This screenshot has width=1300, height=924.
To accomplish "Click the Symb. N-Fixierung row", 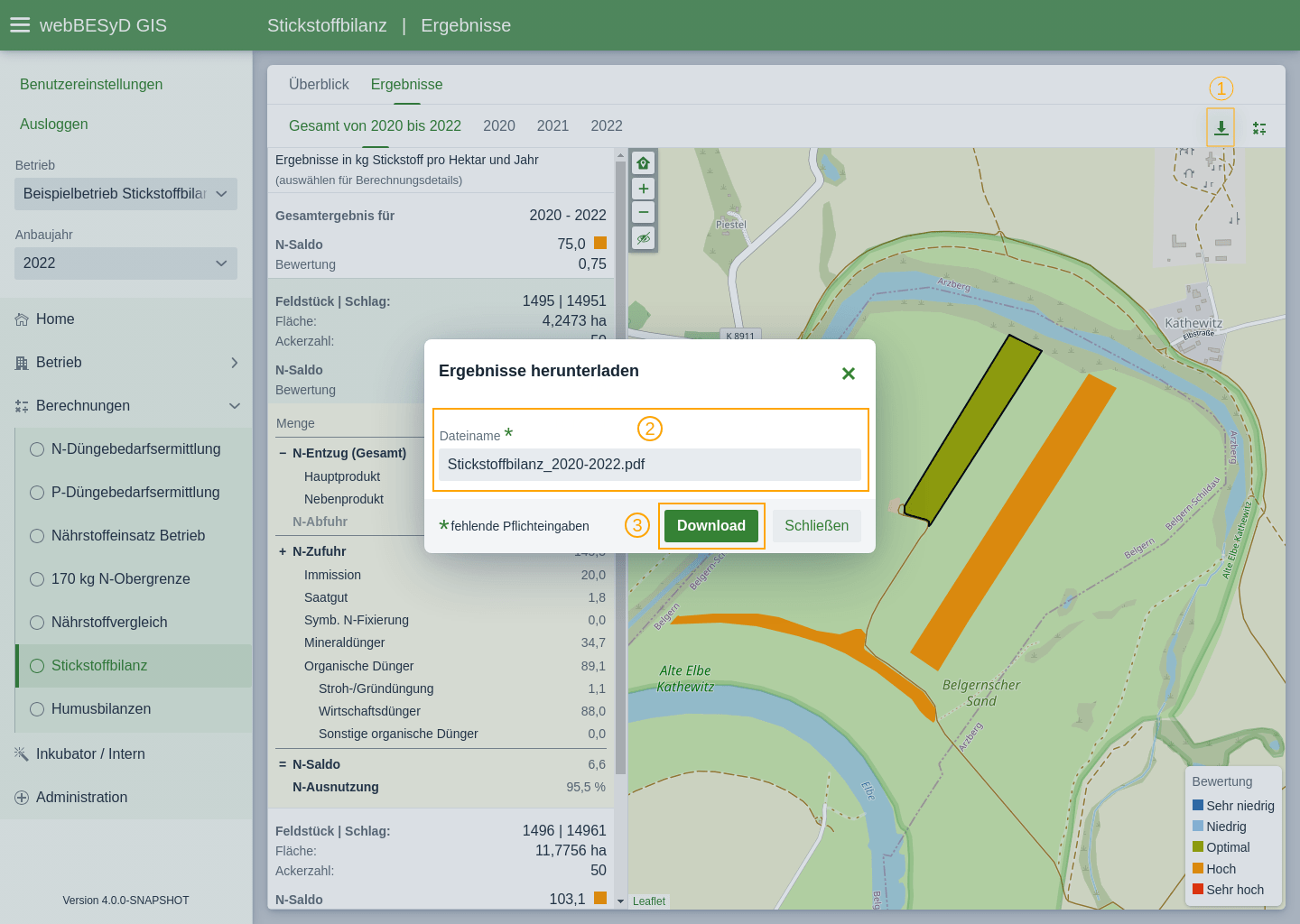I will point(441,620).
